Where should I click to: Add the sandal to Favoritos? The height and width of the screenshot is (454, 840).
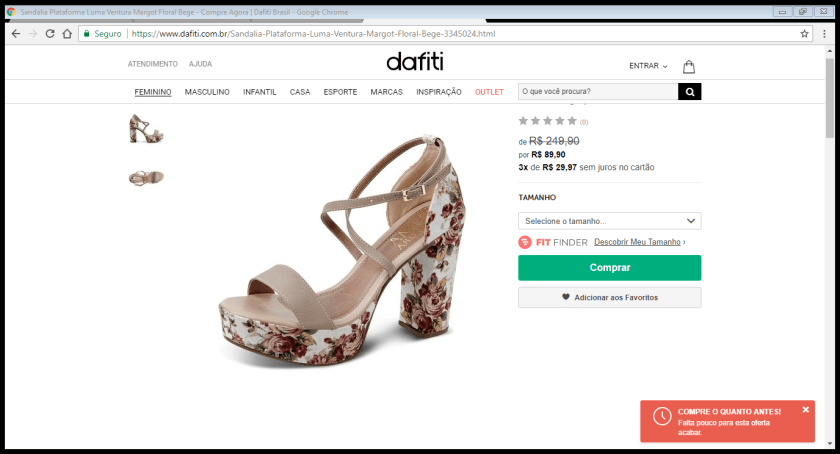coord(609,297)
